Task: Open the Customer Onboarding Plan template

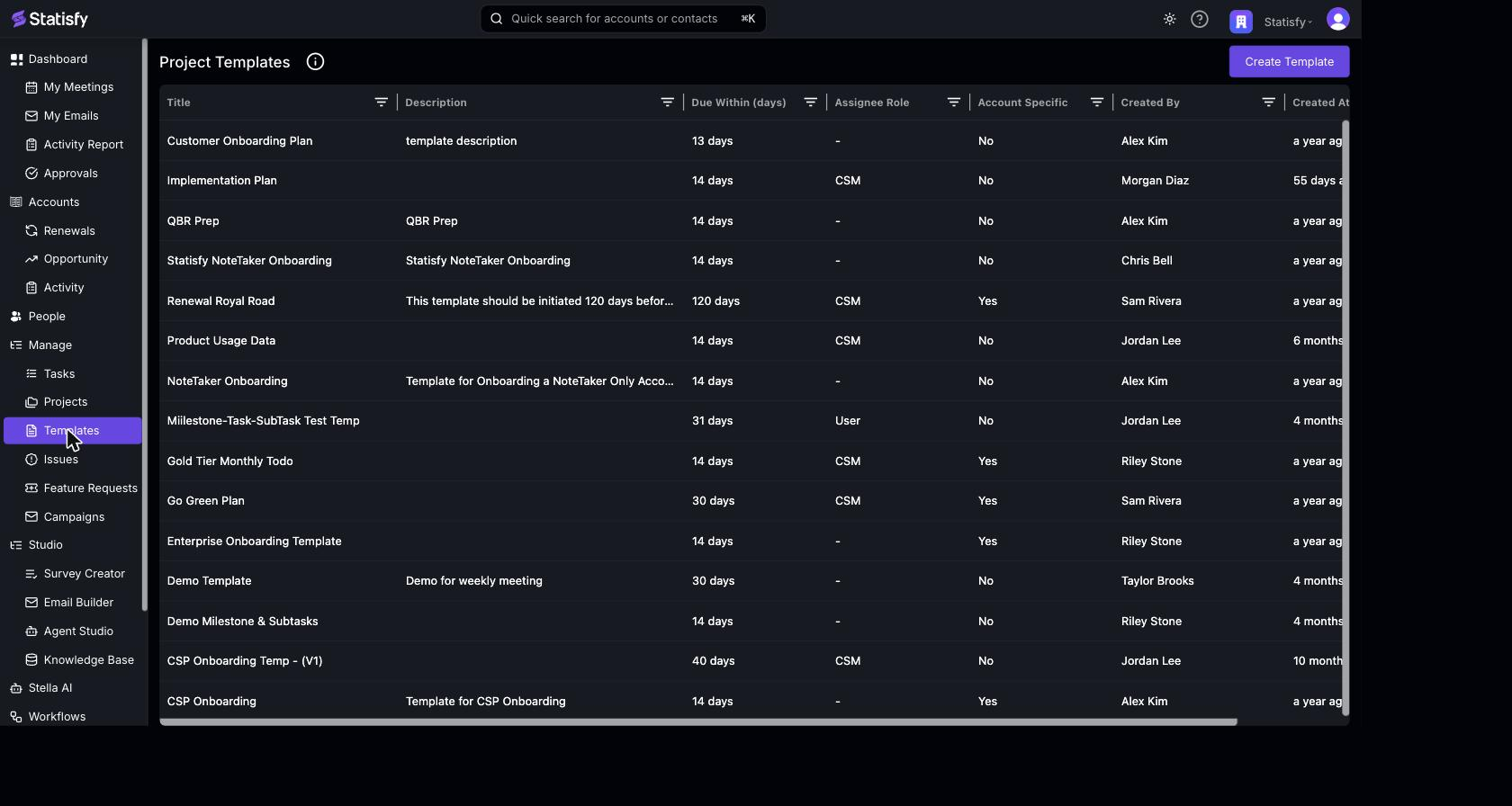Action: [239, 141]
